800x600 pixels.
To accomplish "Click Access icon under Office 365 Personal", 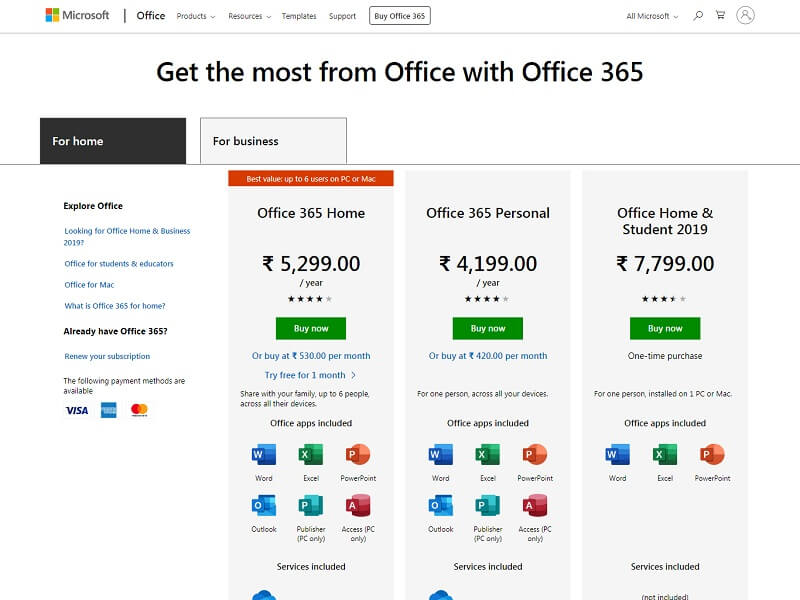I will click(535, 505).
